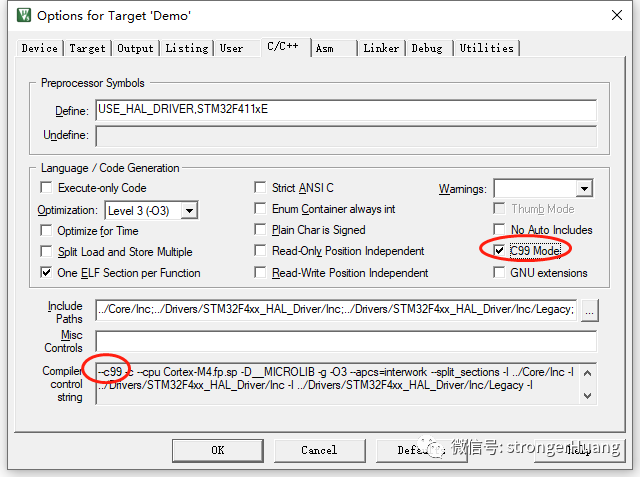Click the Undefine input field
Screen dimensions: 640x477
click(x=346, y=136)
